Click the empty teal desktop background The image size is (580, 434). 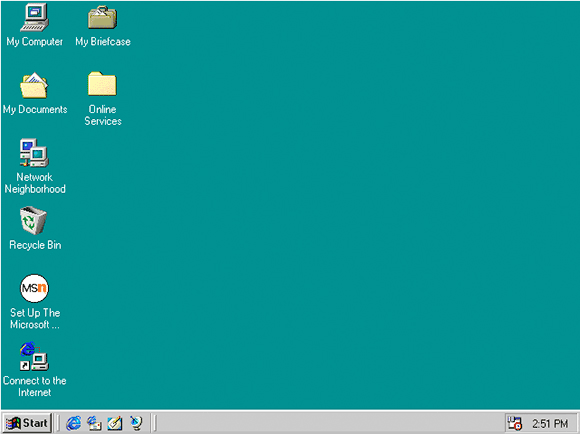333,203
